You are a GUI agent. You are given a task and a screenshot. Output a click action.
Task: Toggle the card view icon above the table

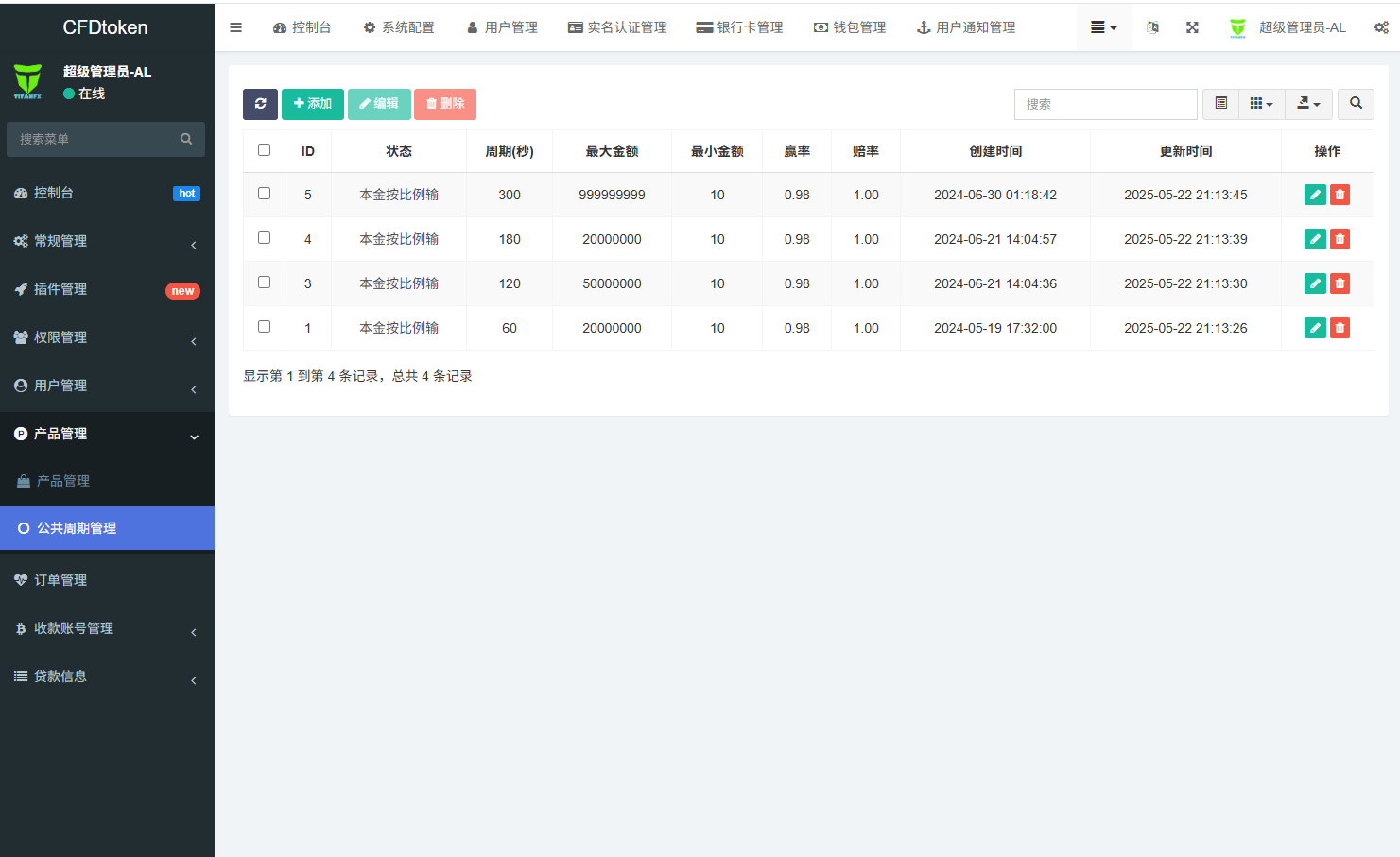[1219, 104]
